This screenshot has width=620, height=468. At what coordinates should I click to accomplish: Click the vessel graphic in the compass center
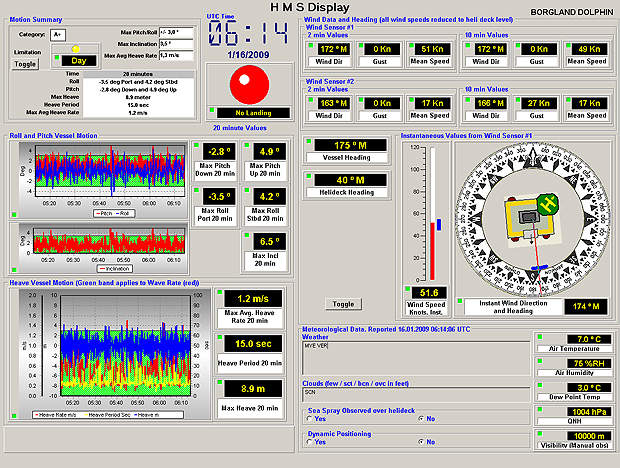tap(525, 217)
